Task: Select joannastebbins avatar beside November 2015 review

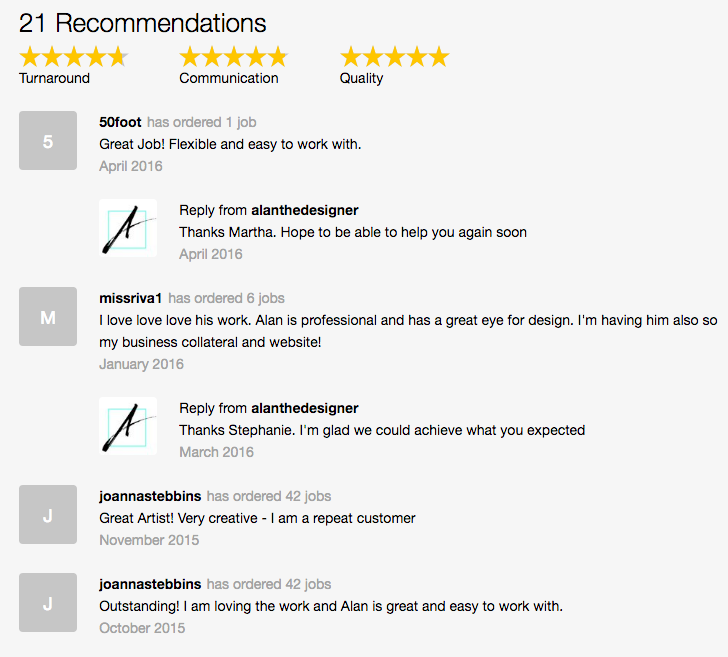Action: click(x=48, y=514)
